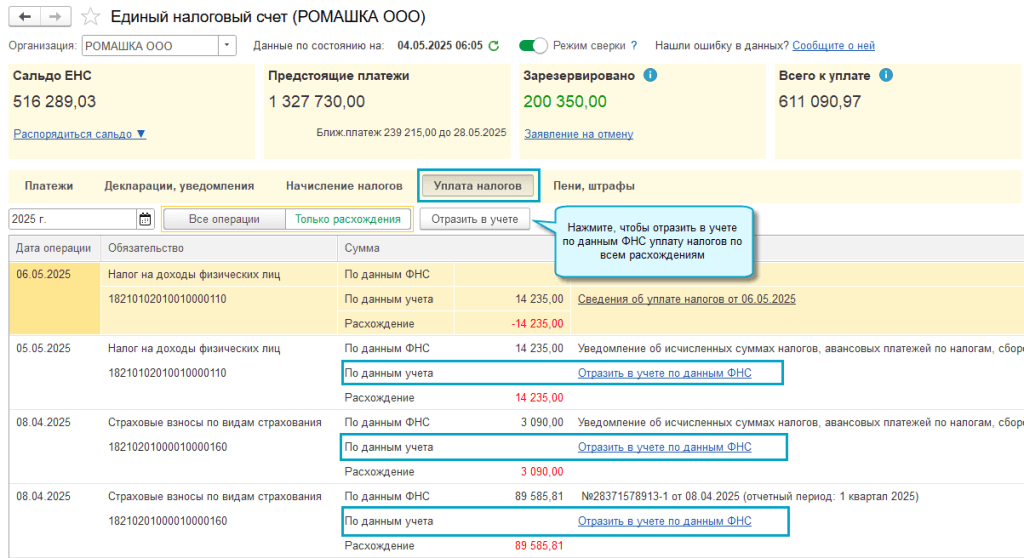This screenshot has width=1024, height=558.
Task: Toggle Режим сверки switch
Action: coord(534,46)
